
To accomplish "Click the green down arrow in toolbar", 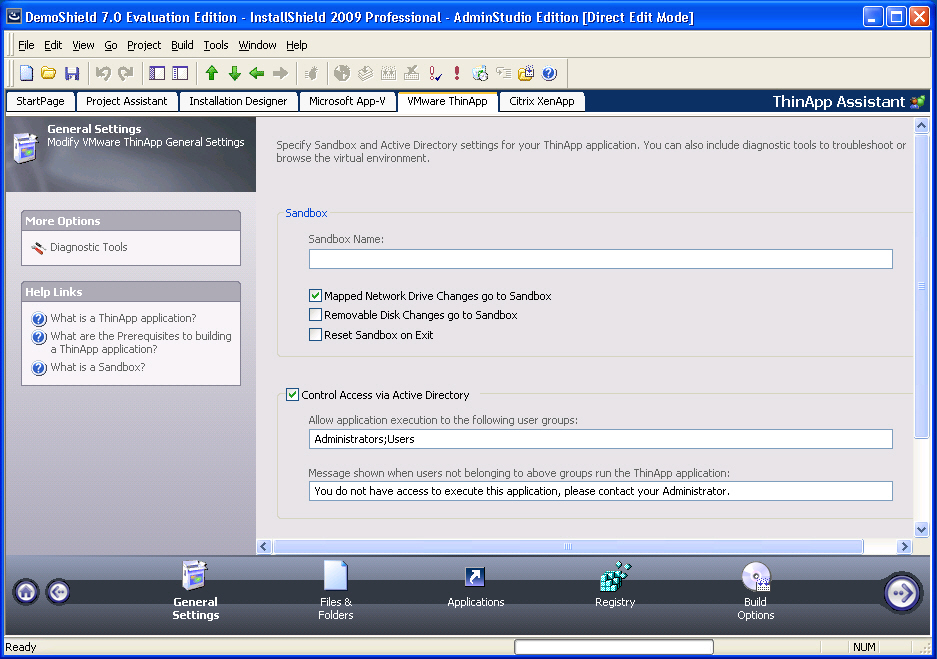I will 234,73.
